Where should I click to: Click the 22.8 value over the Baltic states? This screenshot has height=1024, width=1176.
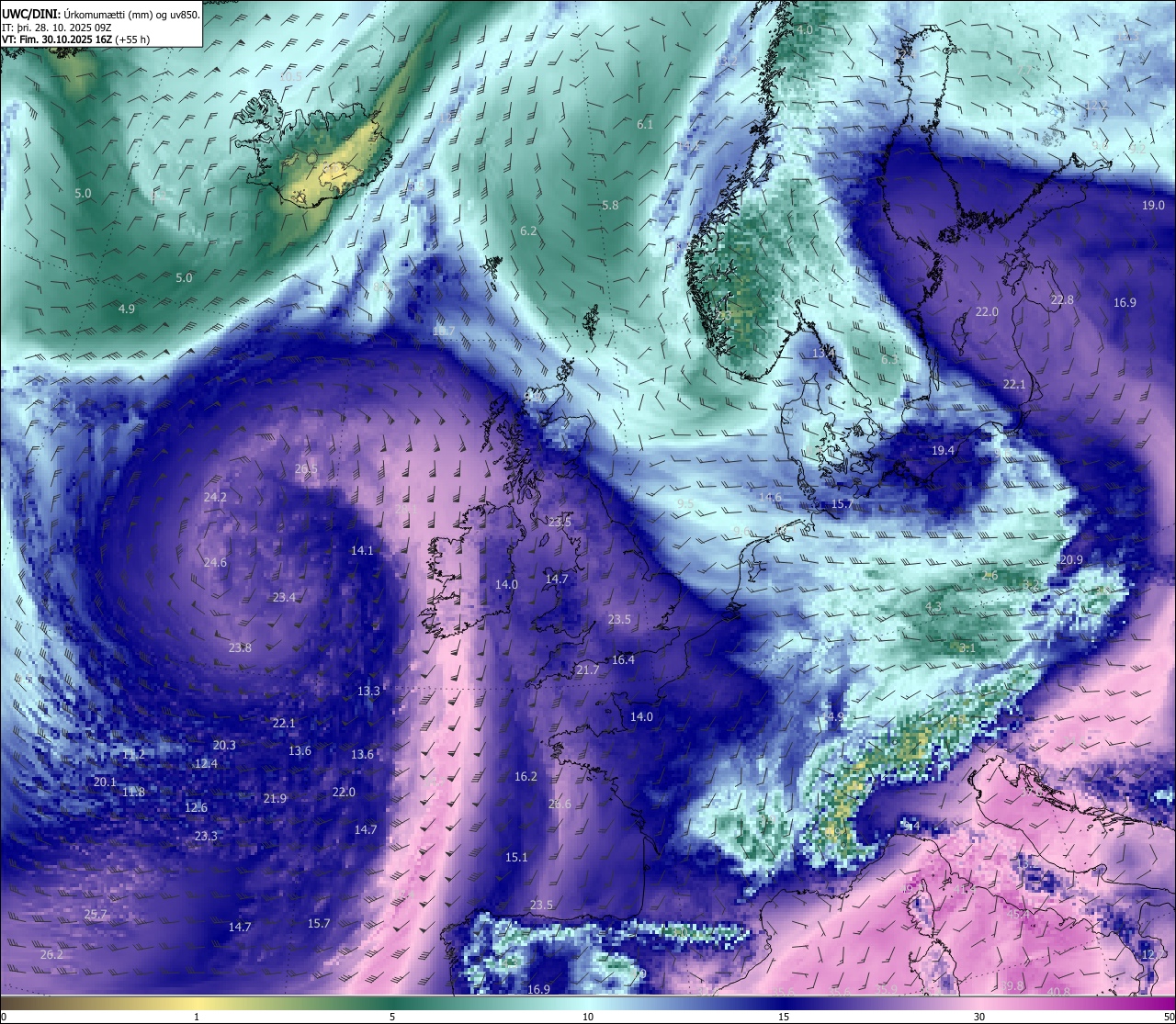tap(1062, 300)
